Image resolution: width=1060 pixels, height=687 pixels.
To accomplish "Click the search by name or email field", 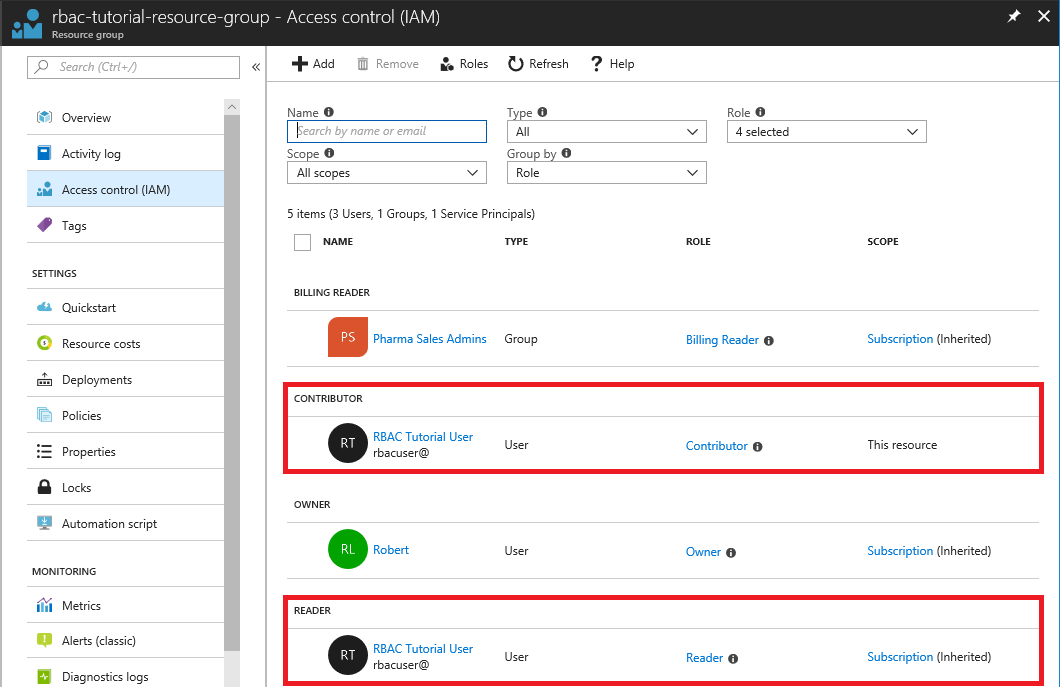I will click(x=386, y=131).
